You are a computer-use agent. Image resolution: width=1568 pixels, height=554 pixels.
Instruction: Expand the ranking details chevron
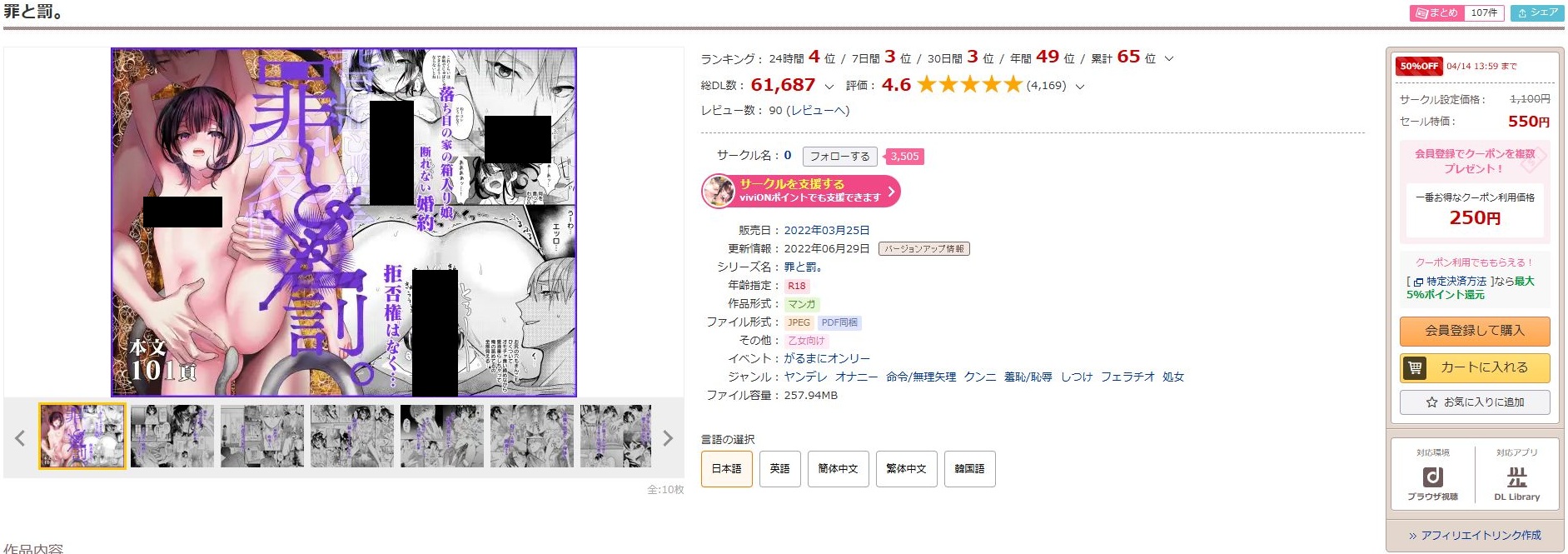[1168, 58]
